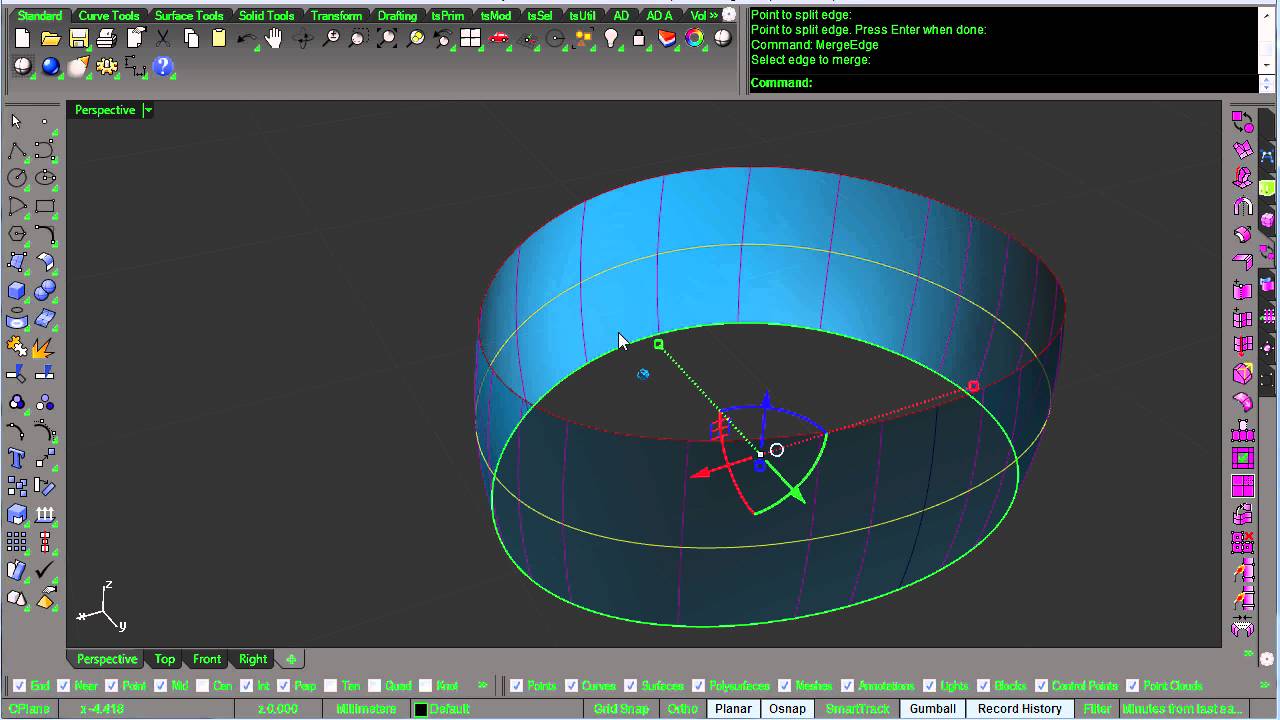Toggle the Mid osnap checkbox
Screen dimensions: 1280x720
160,686
